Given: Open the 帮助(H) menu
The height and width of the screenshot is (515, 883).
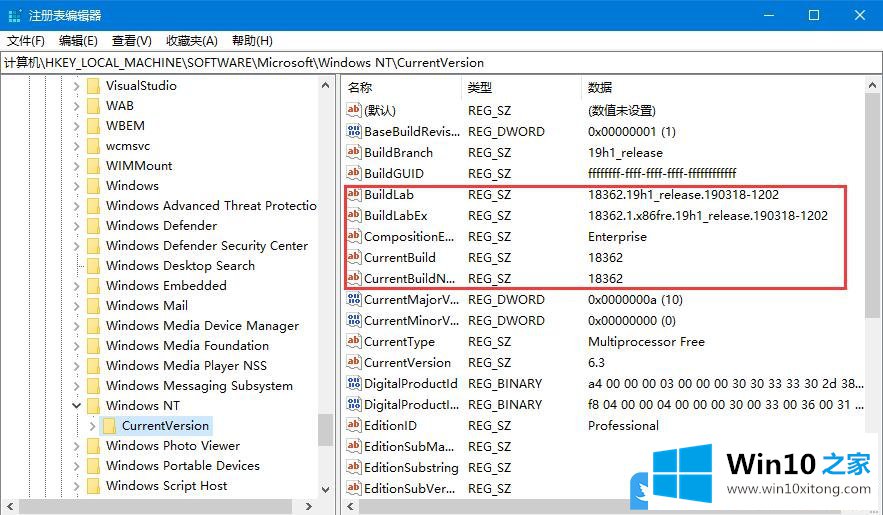Looking at the screenshot, I should (252, 41).
